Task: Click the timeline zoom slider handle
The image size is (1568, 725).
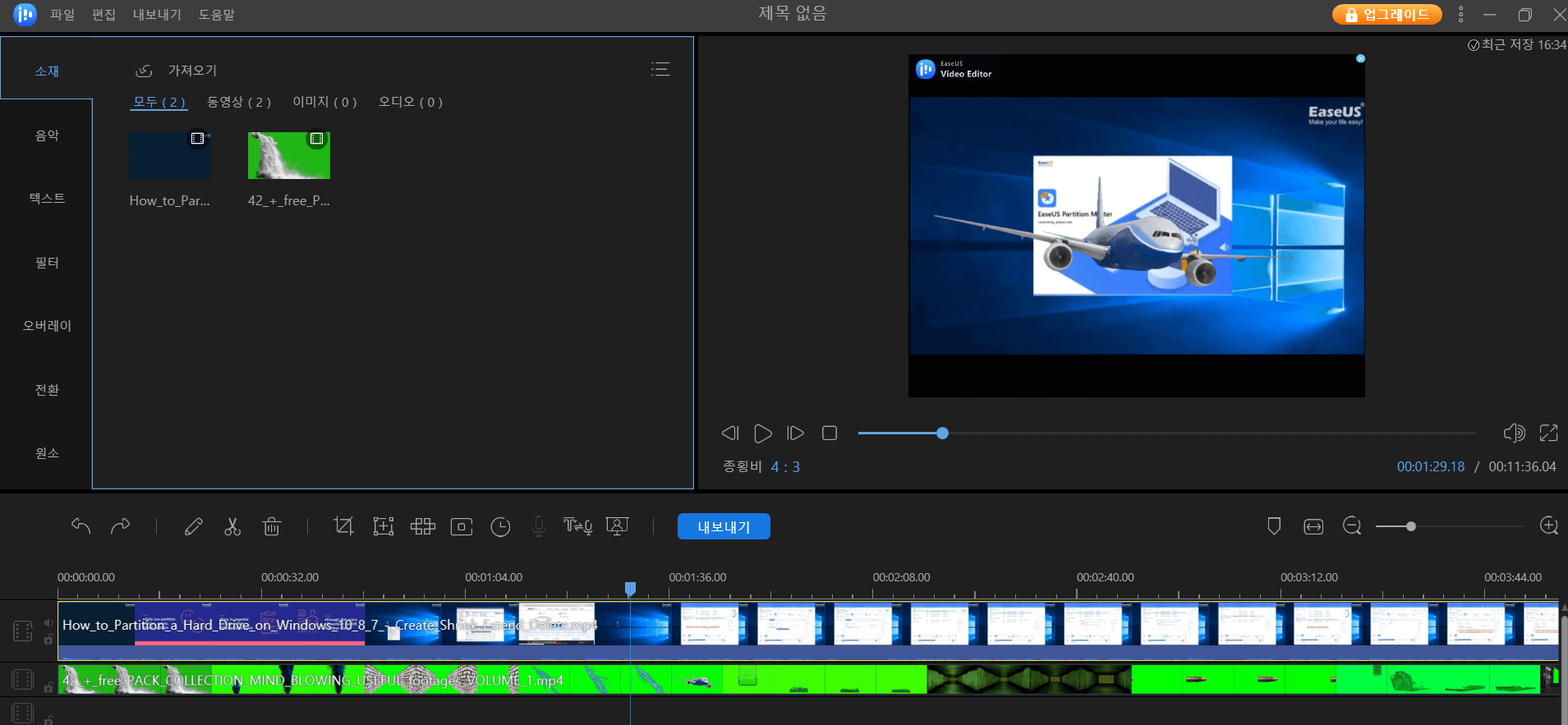Action: [x=1411, y=526]
